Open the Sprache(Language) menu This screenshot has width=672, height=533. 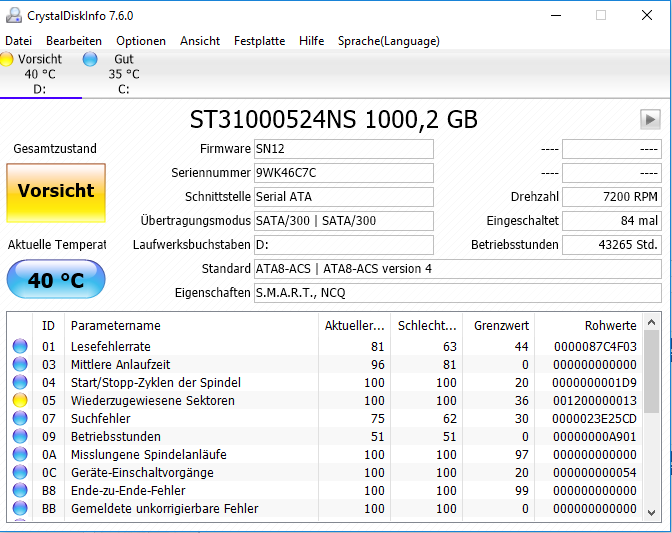tap(389, 41)
